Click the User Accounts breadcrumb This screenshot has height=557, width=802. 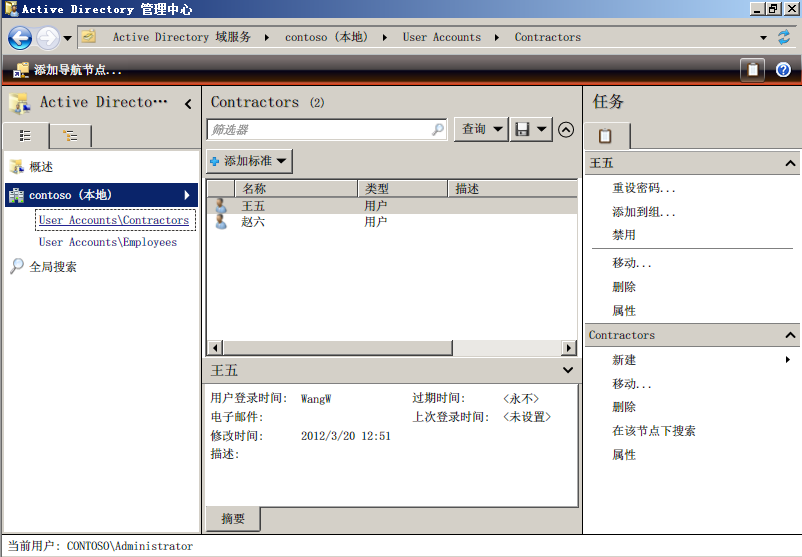[x=441, y=37]
